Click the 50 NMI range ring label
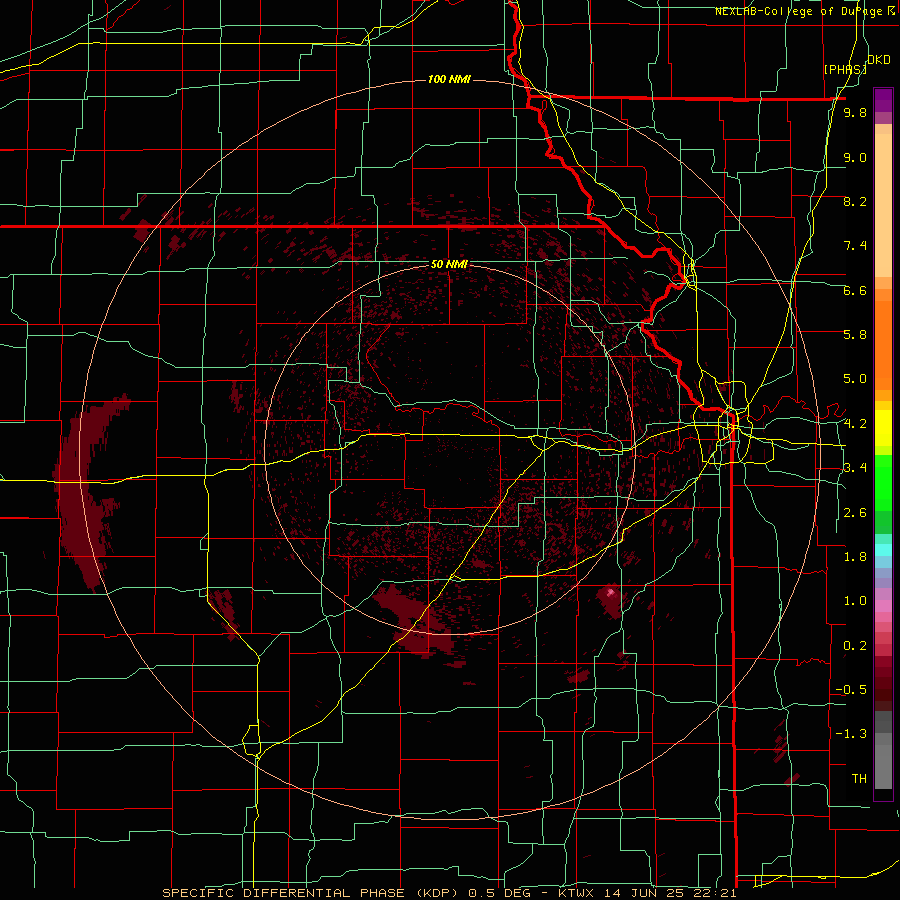This screenshot has width=900, height=900. [x=449, y=264]
